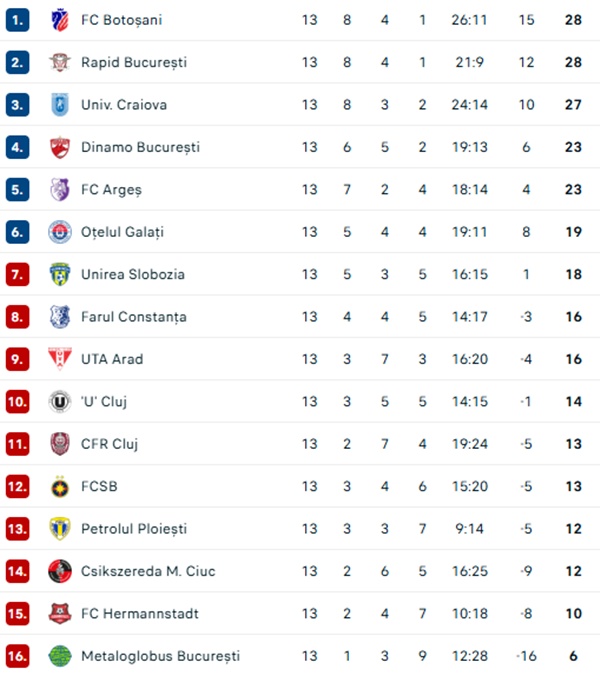600x675 pixels.
Task: Click the Univ. Craiova club badge
Action: click(x=60, y=105)
